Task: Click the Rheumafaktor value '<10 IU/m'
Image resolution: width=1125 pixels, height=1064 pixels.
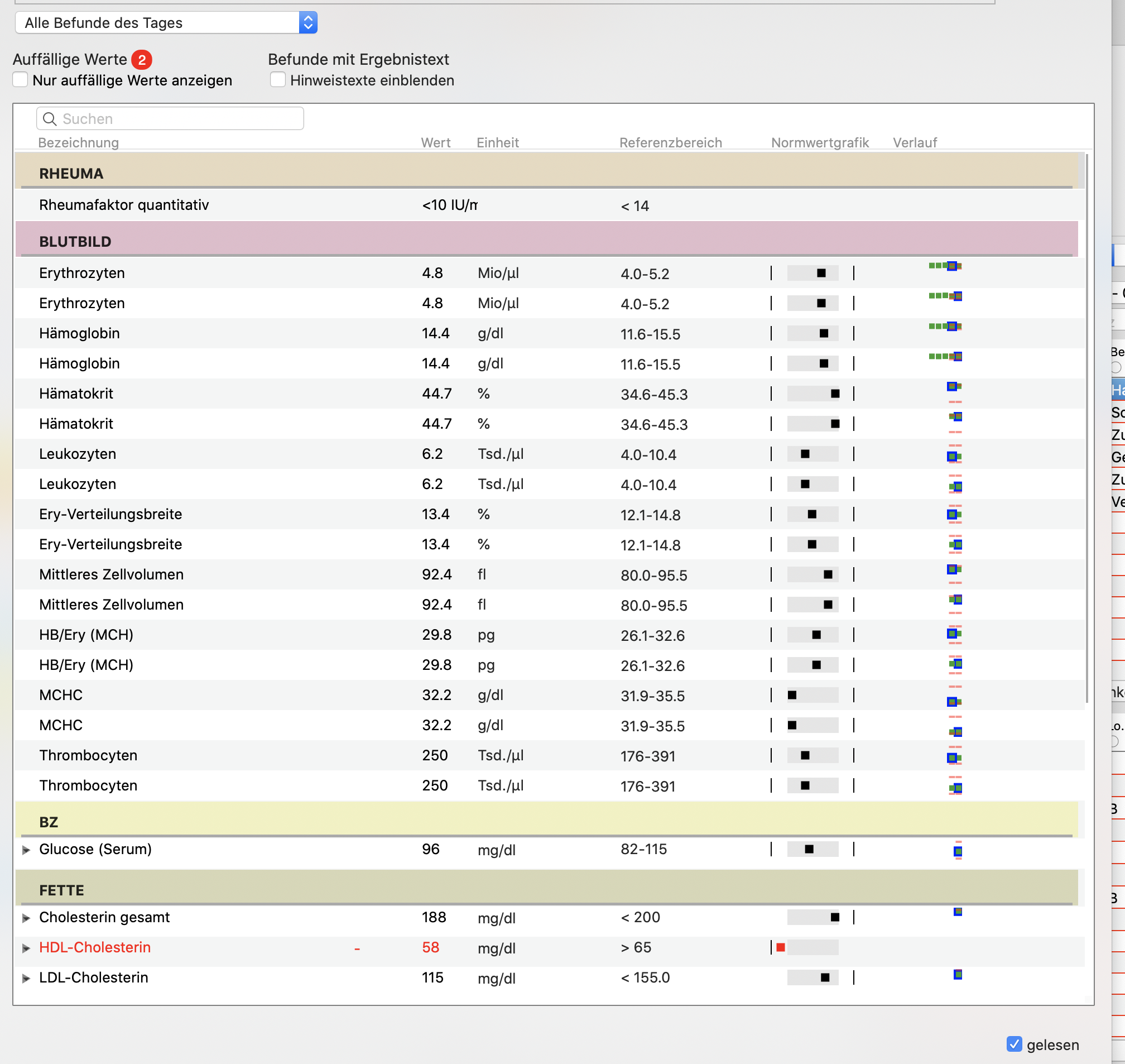Action: [449, 205]
